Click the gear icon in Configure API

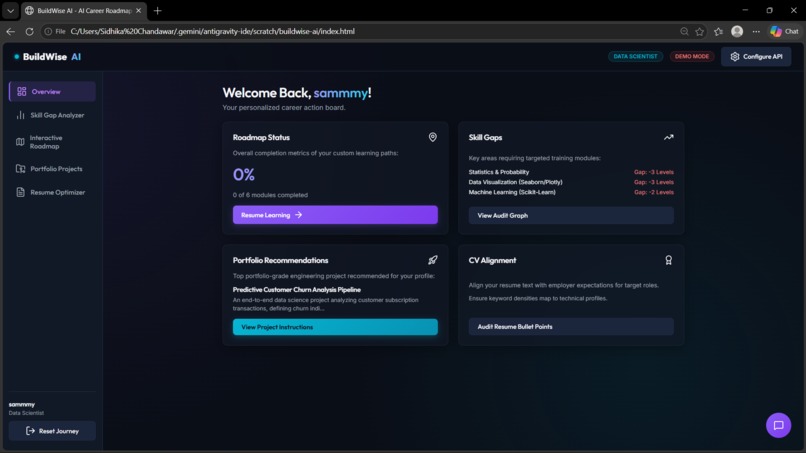click(735, 57)
